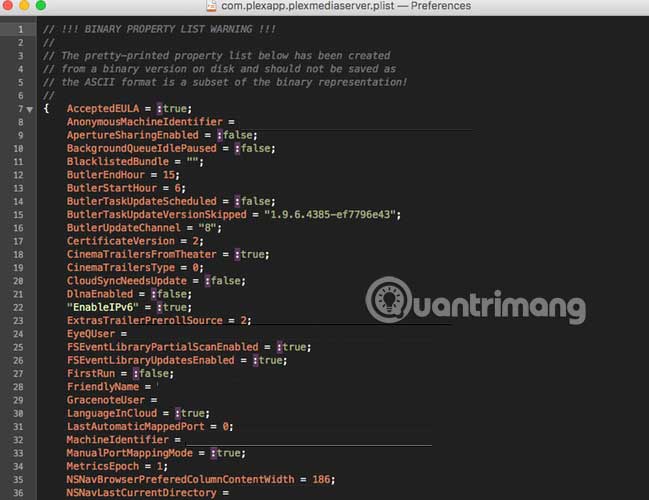Click the false value of FirstRun
The width and height of the screenshot is (649, 500).
154,374
